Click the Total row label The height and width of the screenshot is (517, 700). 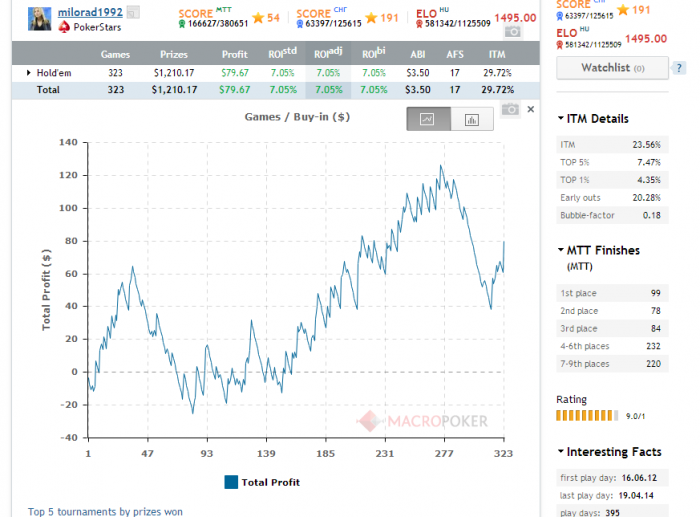(x=48, y=90)
